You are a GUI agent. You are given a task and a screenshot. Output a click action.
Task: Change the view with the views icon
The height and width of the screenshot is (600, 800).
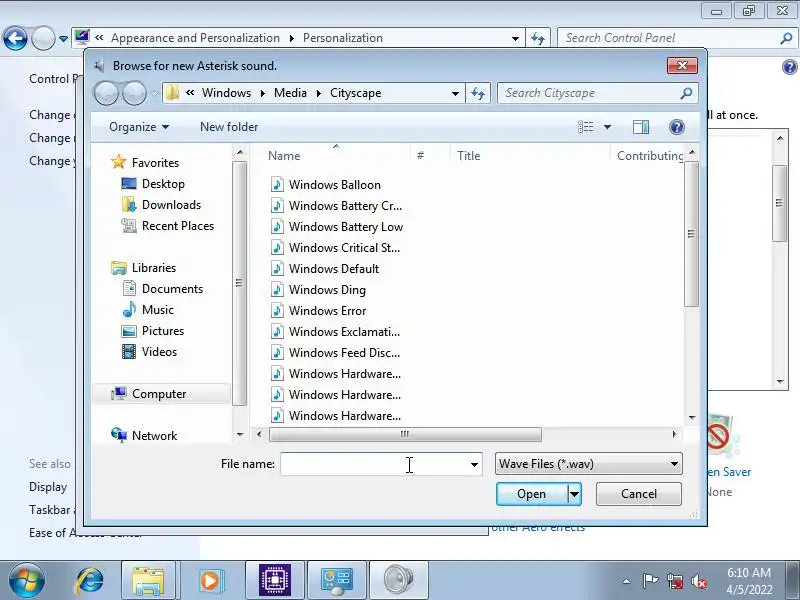click(586, 127)
